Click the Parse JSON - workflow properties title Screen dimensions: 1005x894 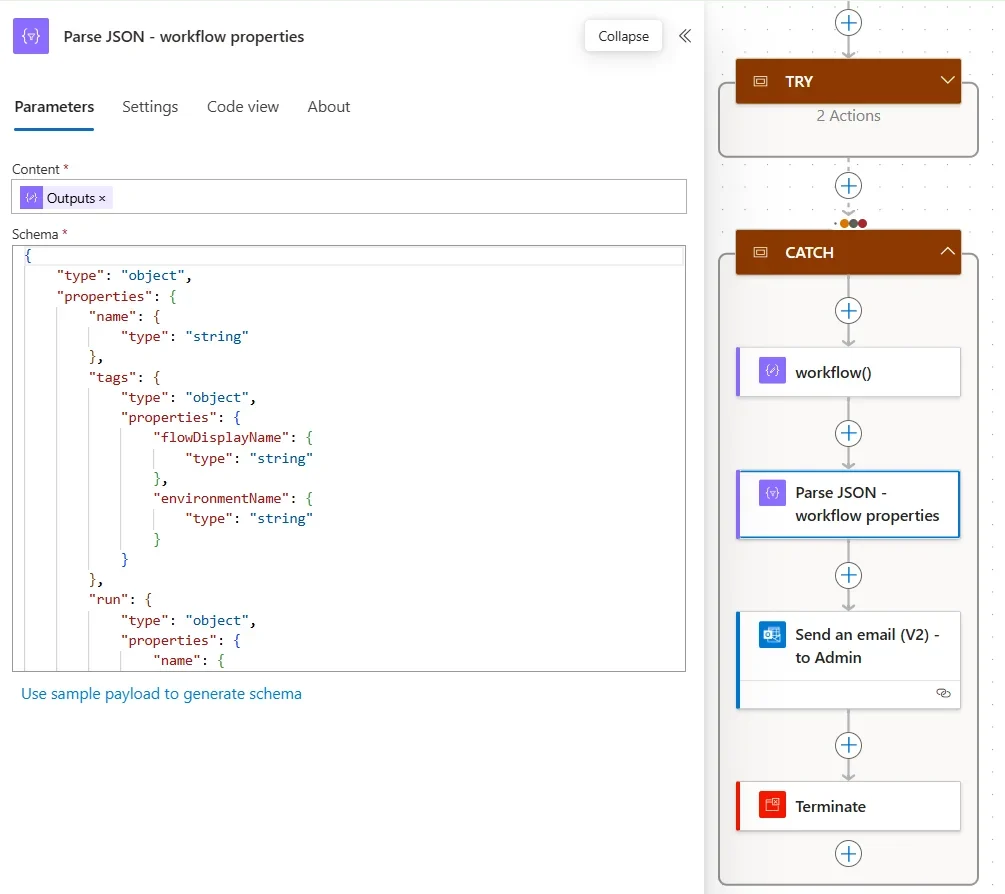click(x=183, y=37)
